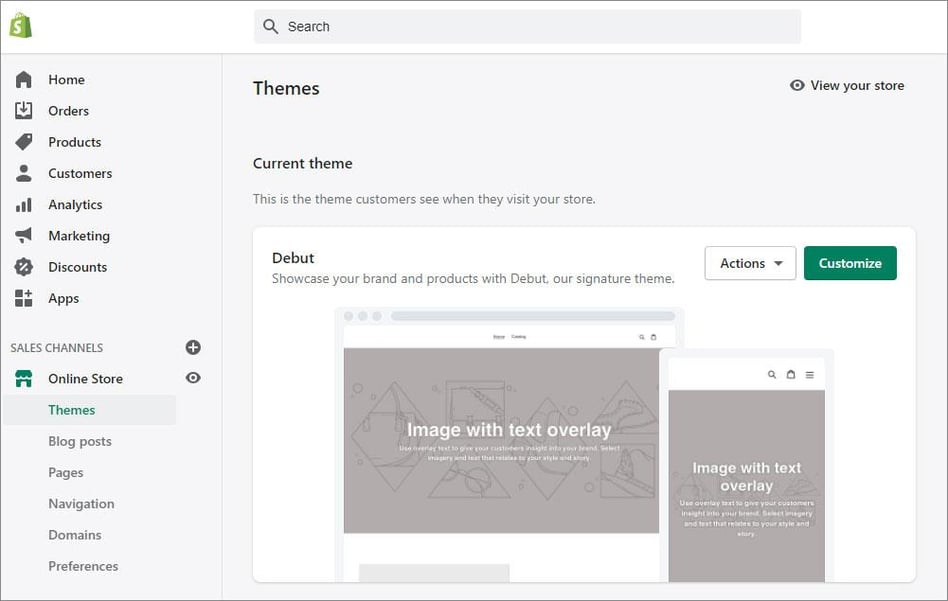This screenshot has width=948, height=601.
Task: Add a sales channel with the plus icon
Action: pos(192,347)
